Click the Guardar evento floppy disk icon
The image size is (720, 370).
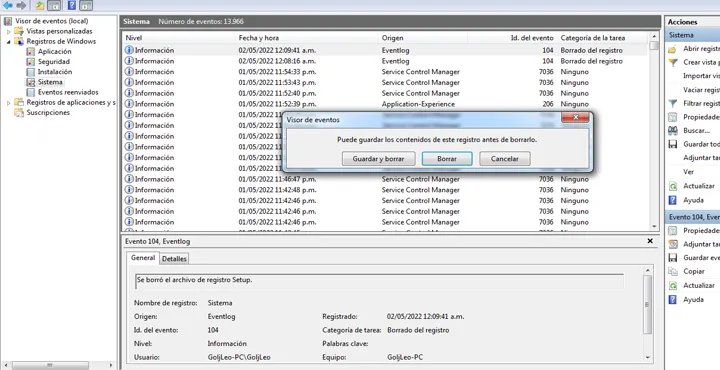tap(673, 258)
